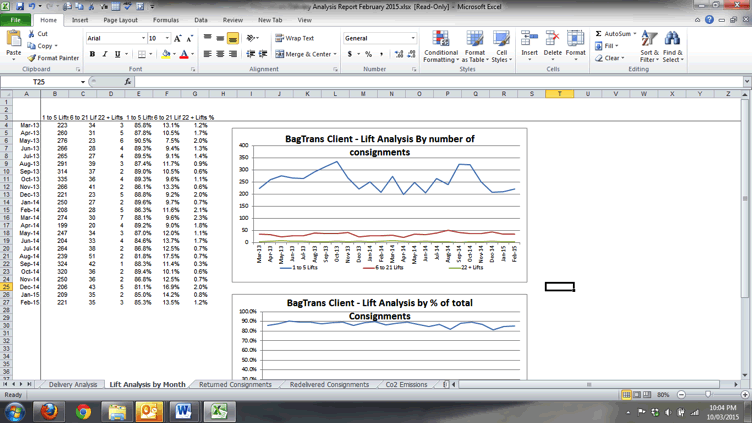This screenshot has height=423, width=752.
Task: Switch to Page Layout view button
Action: [x=637, y=395]
